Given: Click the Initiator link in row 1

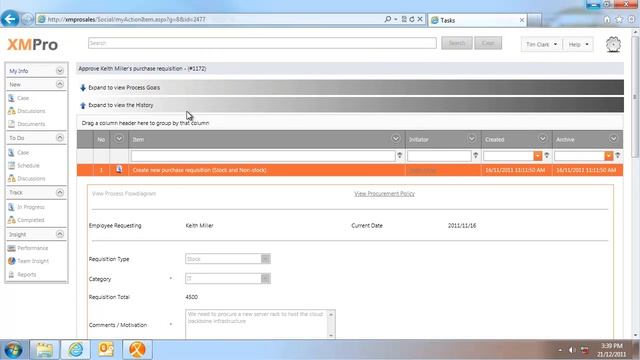Looking at the screenshot, I should point(422,170).
